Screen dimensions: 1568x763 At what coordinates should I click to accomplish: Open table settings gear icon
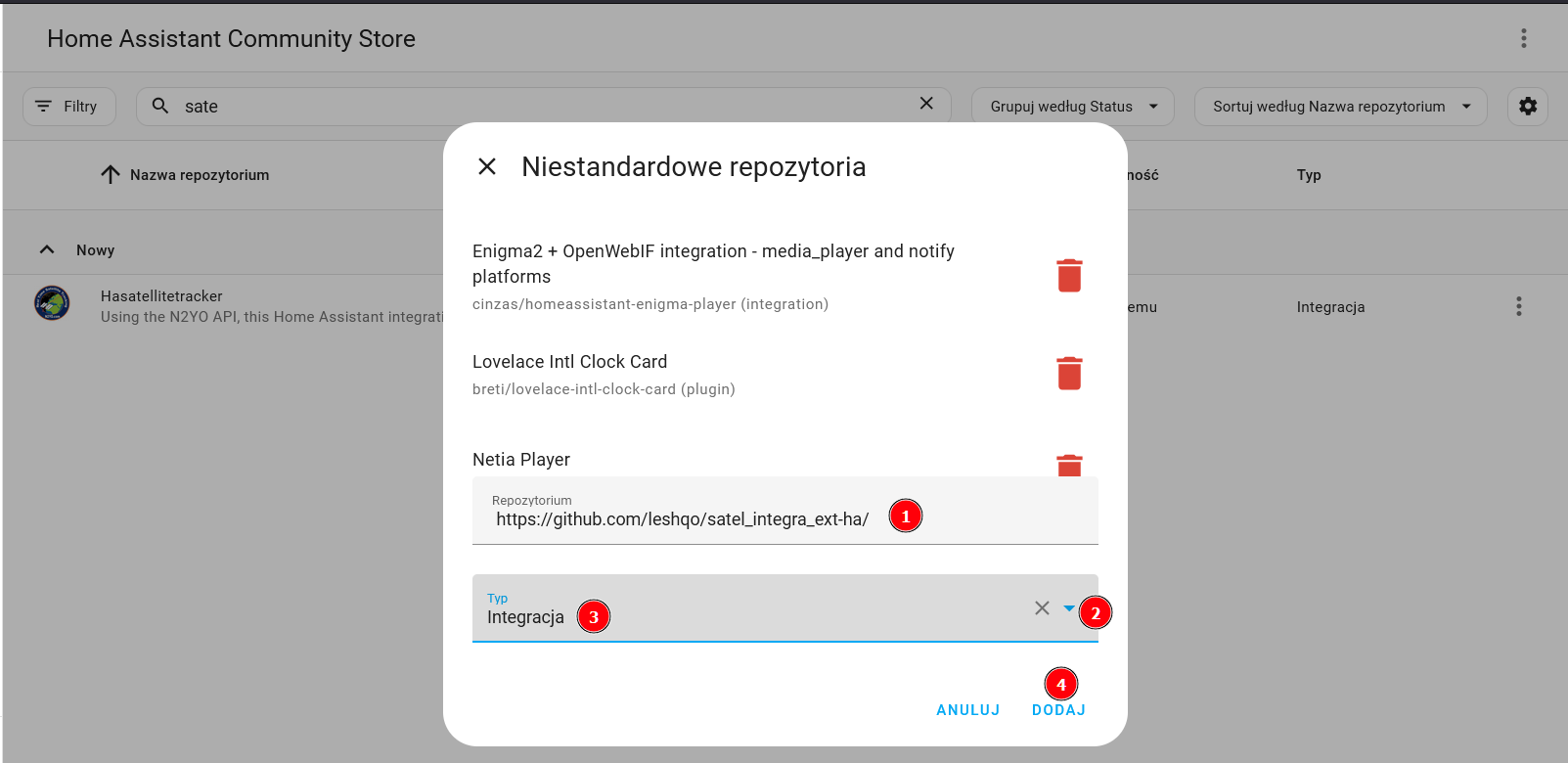(1528, 107)
